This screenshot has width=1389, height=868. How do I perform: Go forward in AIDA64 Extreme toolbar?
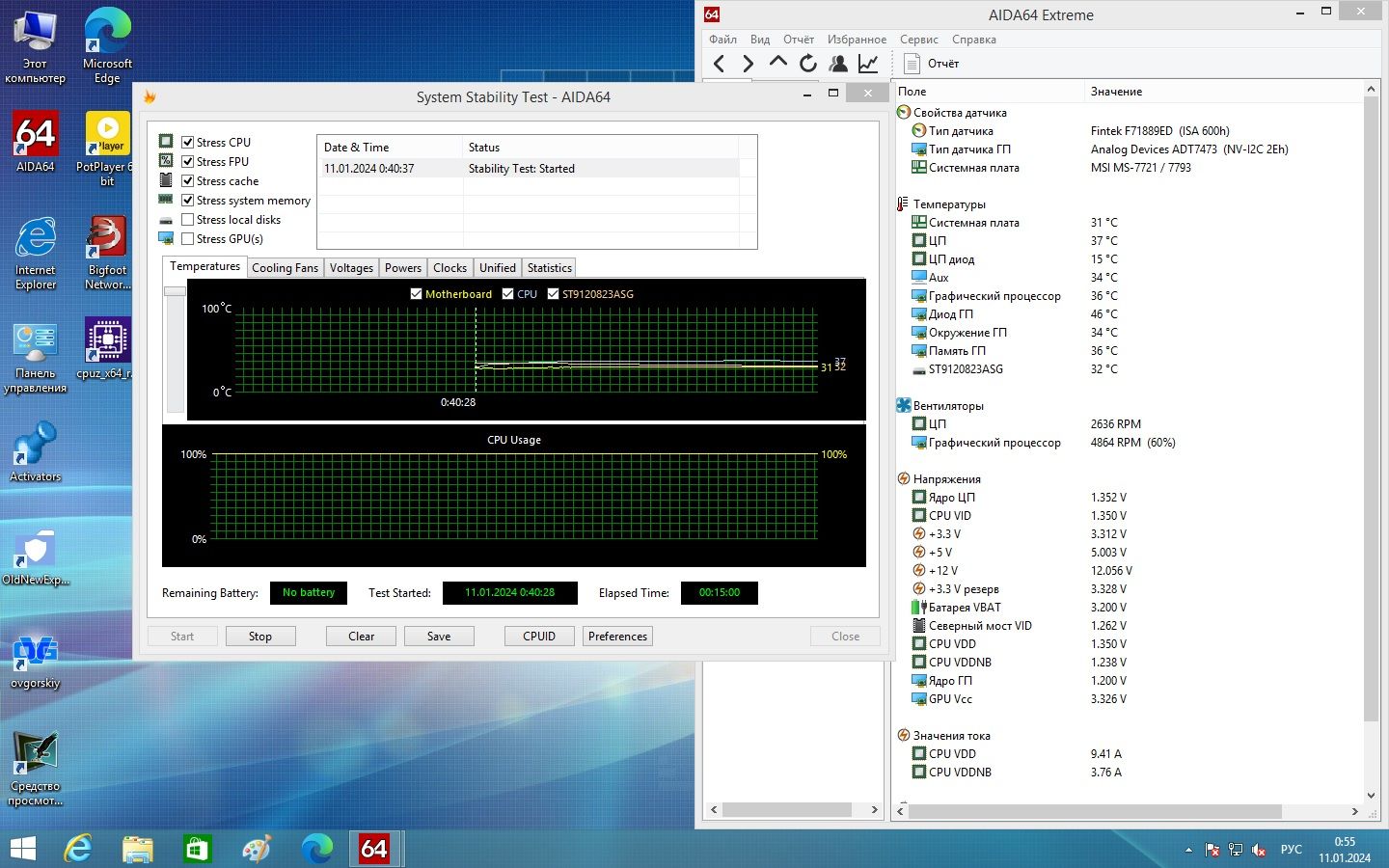point(749,64)
